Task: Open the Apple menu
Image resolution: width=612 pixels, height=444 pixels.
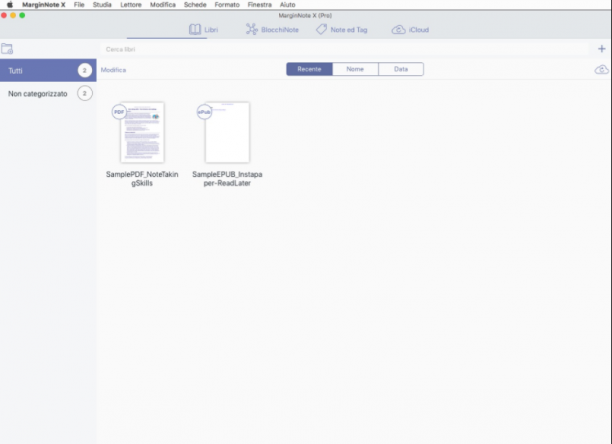Action: pyautogui.click(x=10, y=5)
